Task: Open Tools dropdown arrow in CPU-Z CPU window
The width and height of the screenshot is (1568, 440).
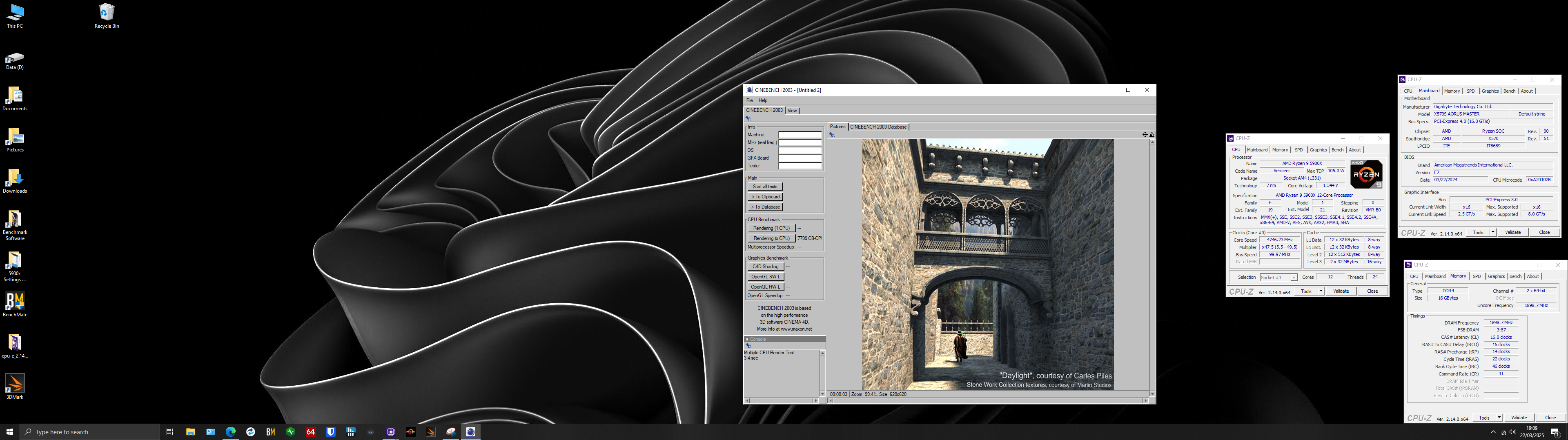Action: click(x=1321, y=291)
